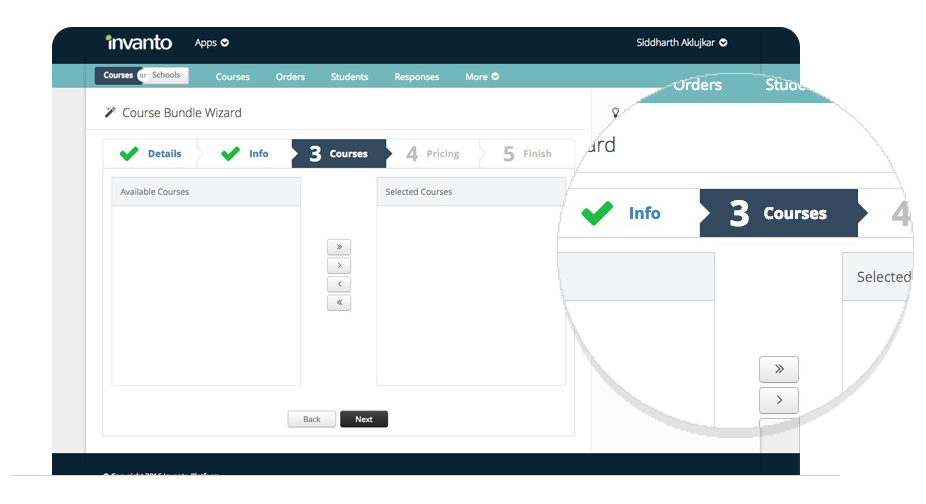This screenshot has width=926, height=504.
Task: Click the green checkmark on Details step
Action: [129, 154]
